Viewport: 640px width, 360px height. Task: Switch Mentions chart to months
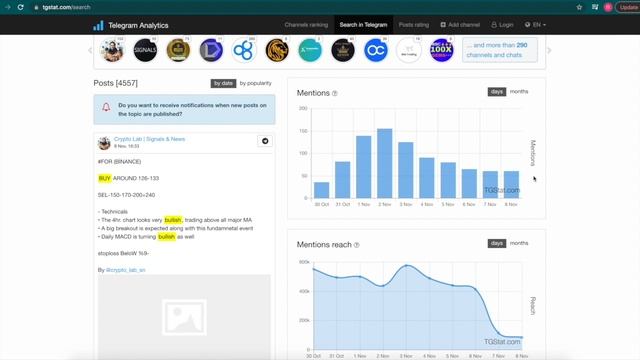click(519, 91)
